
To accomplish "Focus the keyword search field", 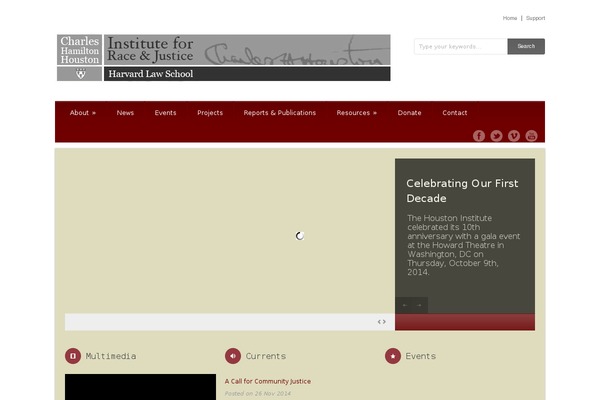I will pyautogui.click(x=461, y=46).
